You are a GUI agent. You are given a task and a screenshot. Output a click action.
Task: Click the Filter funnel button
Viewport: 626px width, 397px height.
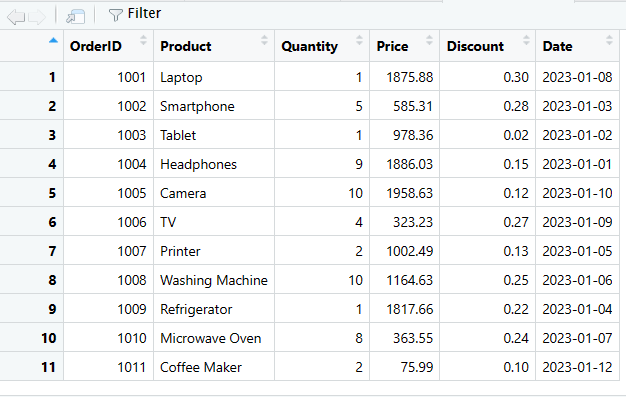(135, 14)
